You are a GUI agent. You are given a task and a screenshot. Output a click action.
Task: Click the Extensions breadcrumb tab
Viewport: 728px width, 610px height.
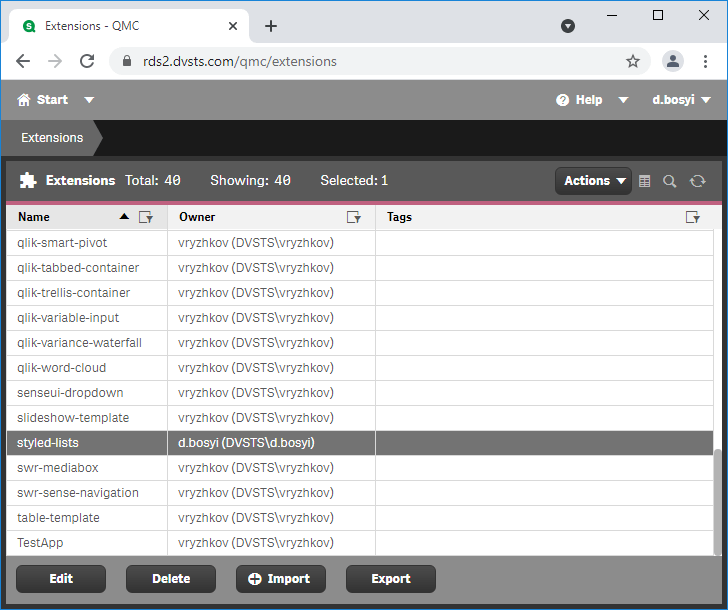coord(52,138)
